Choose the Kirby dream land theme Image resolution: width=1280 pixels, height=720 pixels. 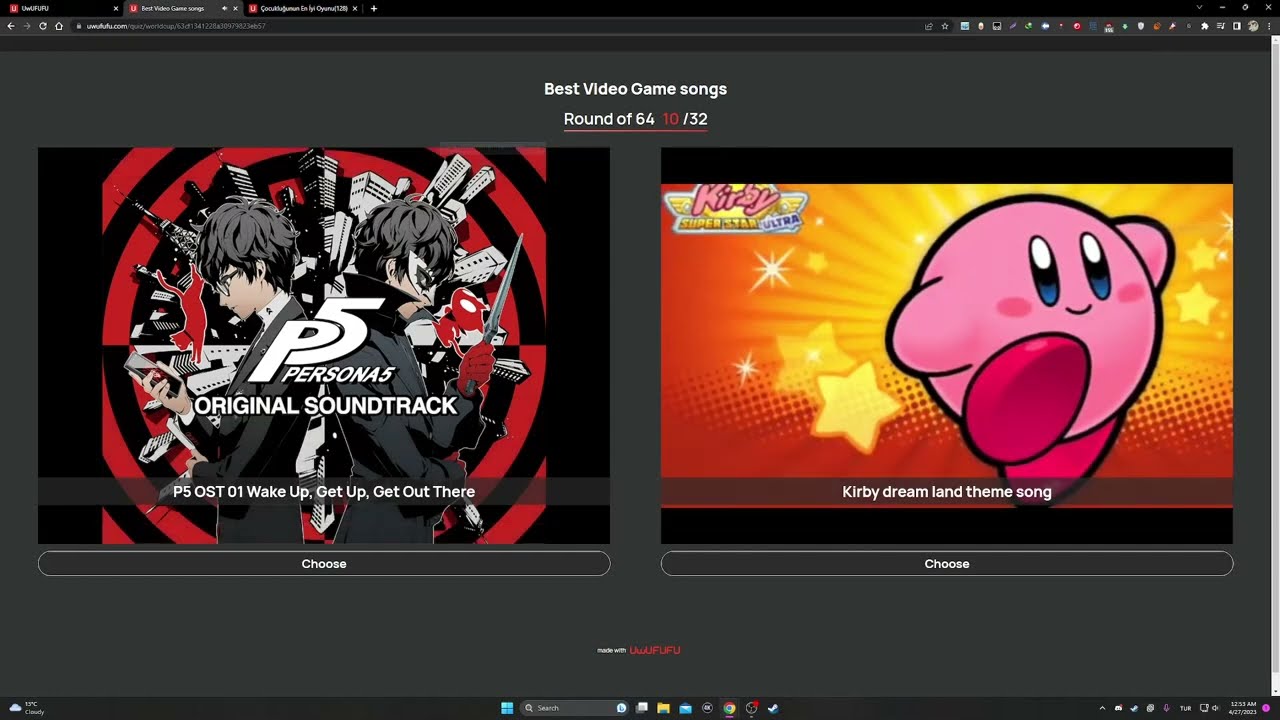[x=947, y=563]
